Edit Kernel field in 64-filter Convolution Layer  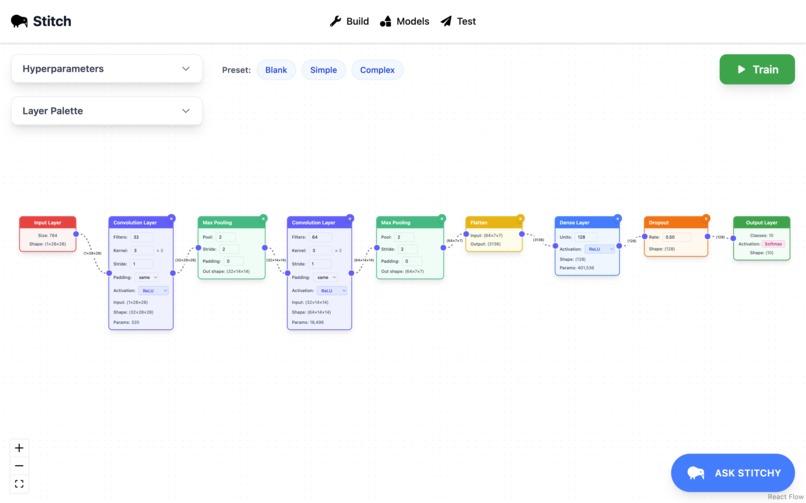[320, 251]
